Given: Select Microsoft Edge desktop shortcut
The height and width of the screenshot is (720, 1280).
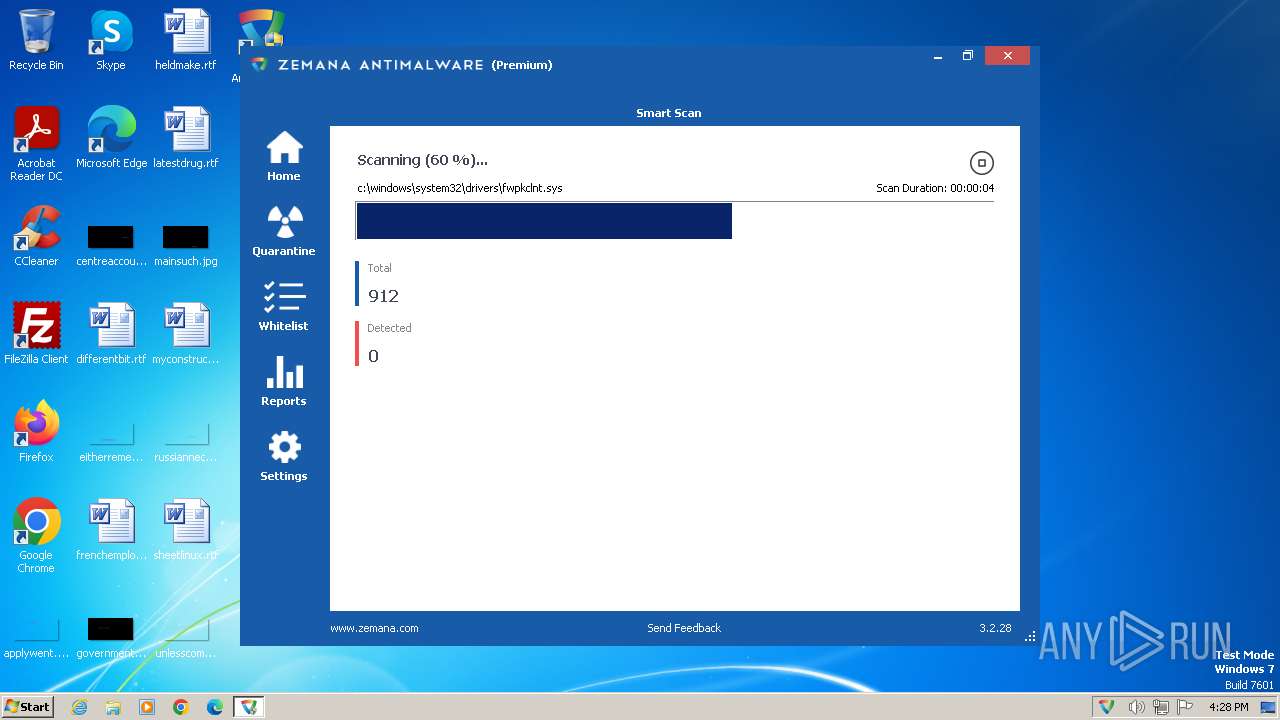Looking at the screenshot, I should pos(111,138).
